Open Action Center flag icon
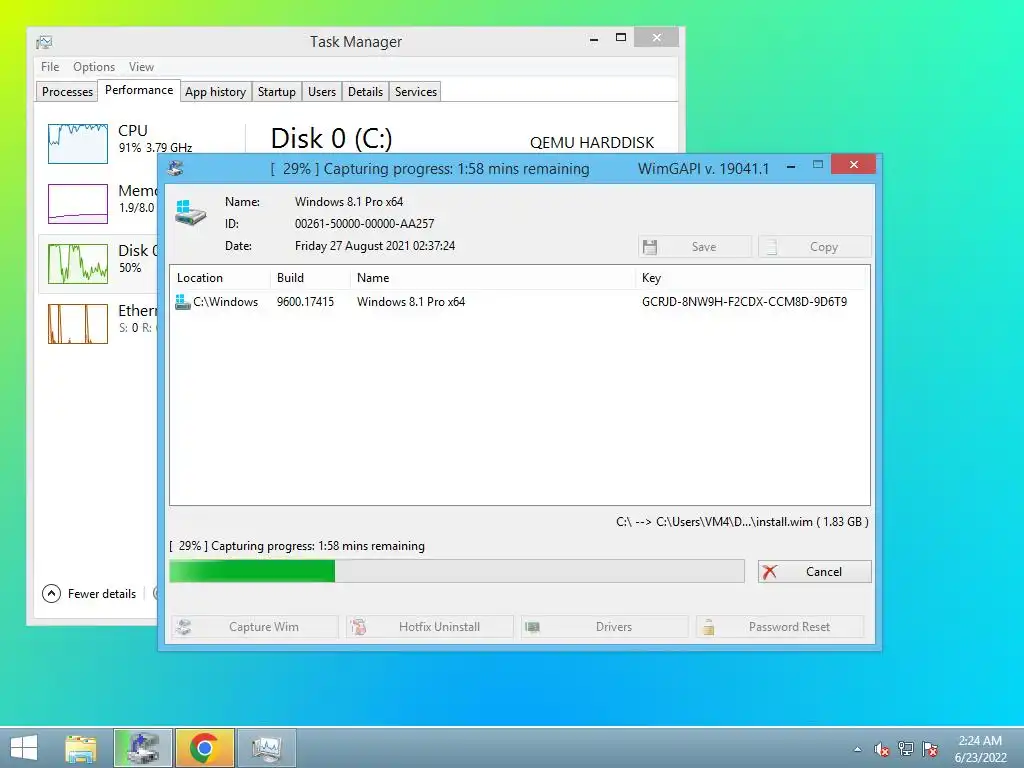Viewport: 1024px width, 768px height. 930,749
